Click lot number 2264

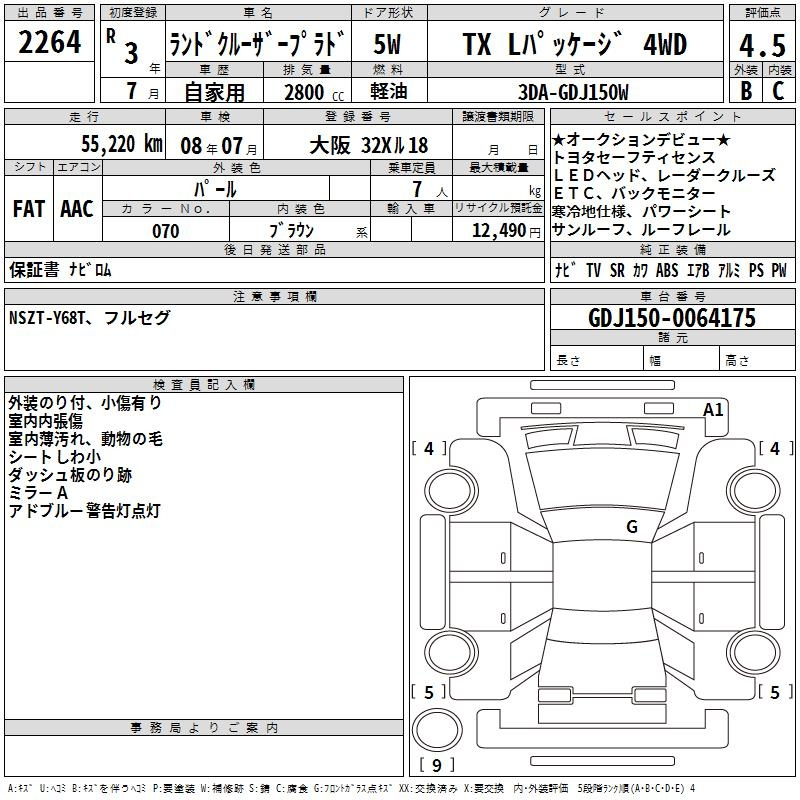pyautogui.click(x=49, y=42)
